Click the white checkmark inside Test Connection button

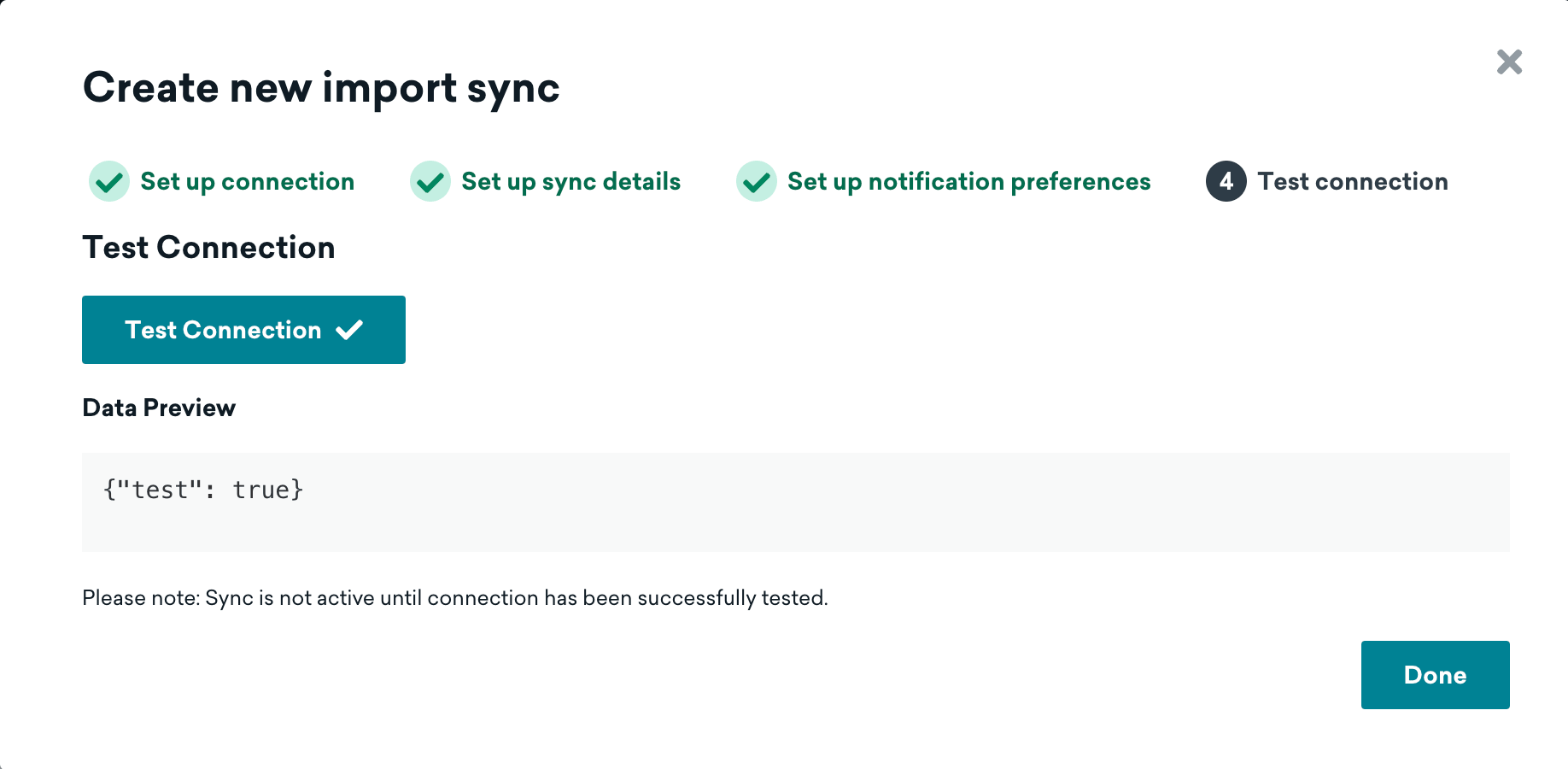(349, 330)
